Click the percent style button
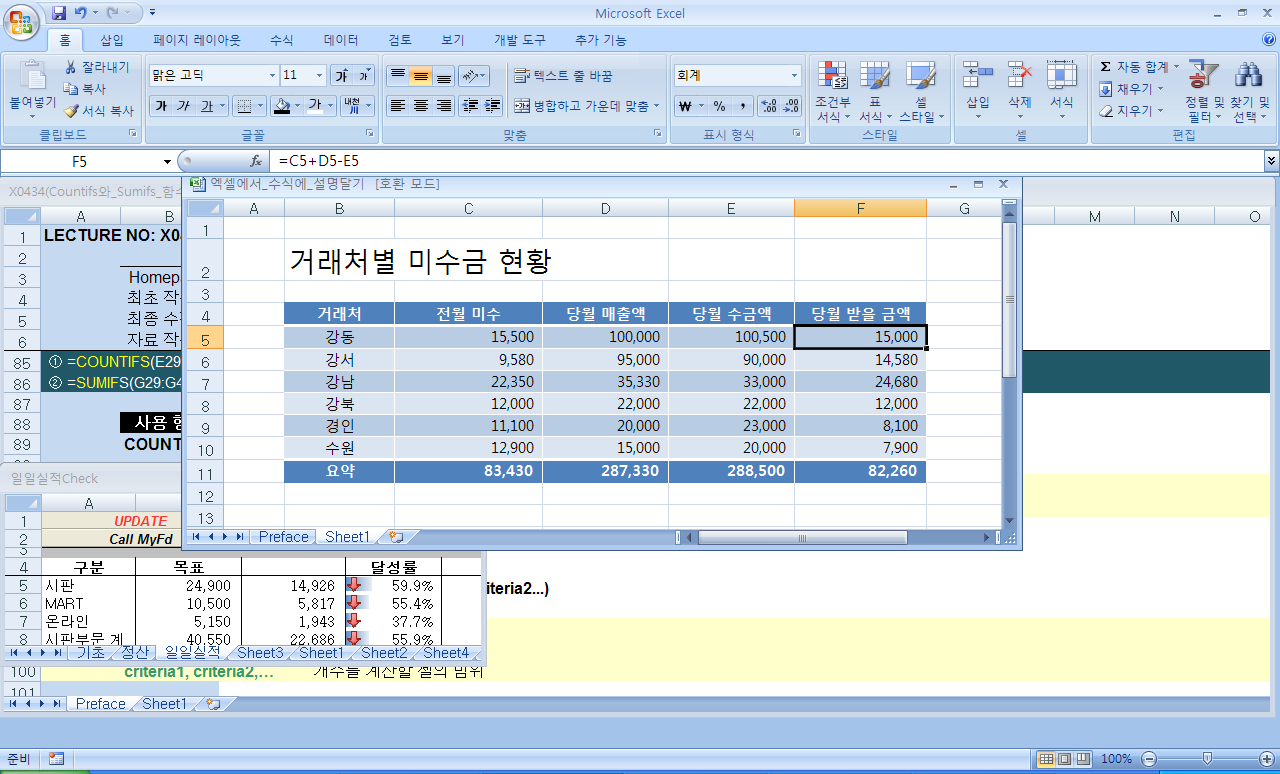Screen dimensions: 1280x774 (x=719, y=106)
